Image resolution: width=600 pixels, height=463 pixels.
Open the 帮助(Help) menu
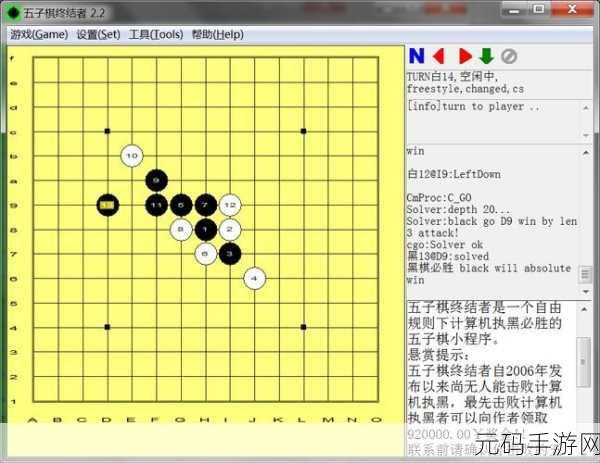[x=218, y=34]
